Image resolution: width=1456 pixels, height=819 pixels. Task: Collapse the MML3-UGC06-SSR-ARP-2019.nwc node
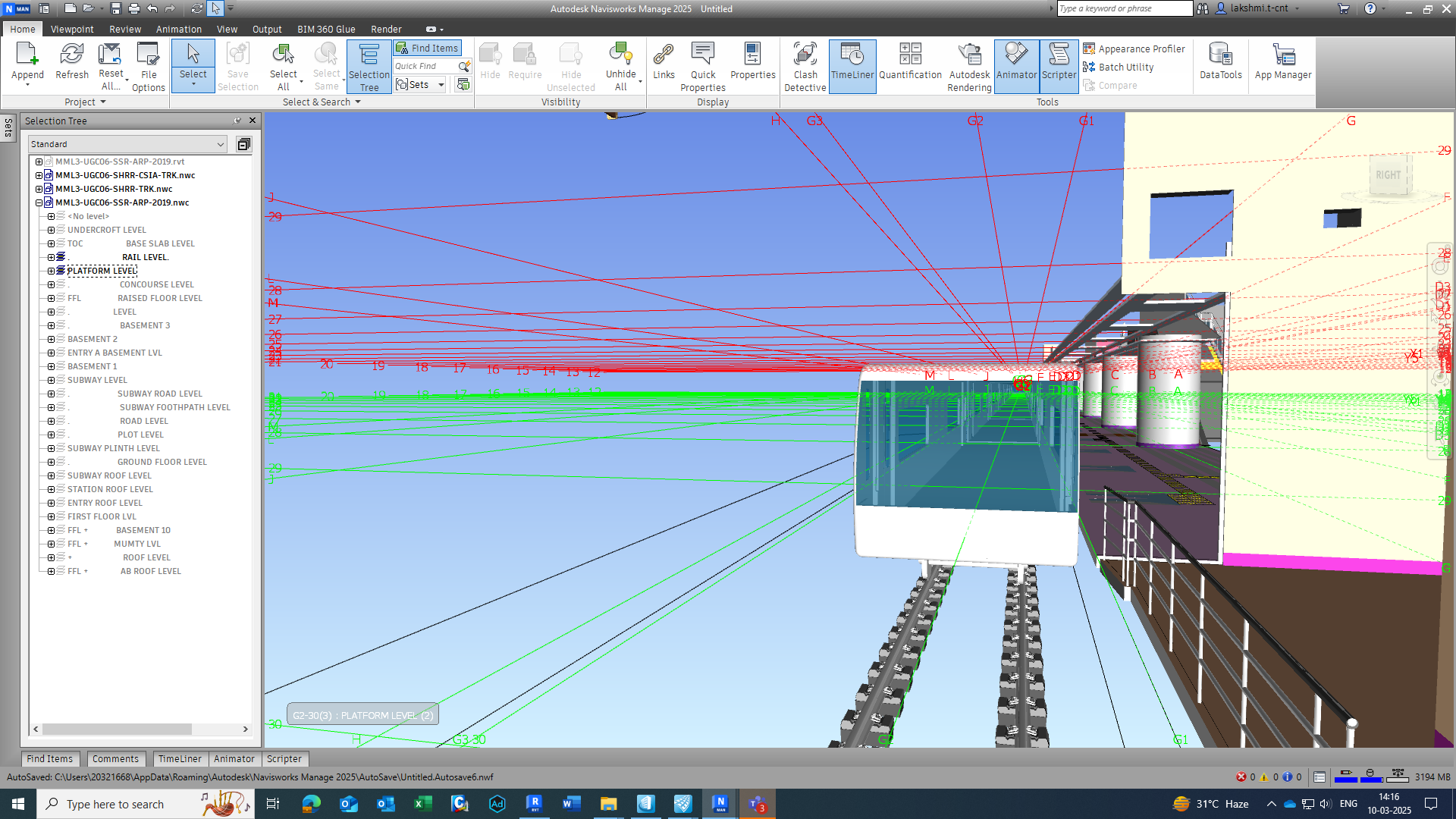39,202
